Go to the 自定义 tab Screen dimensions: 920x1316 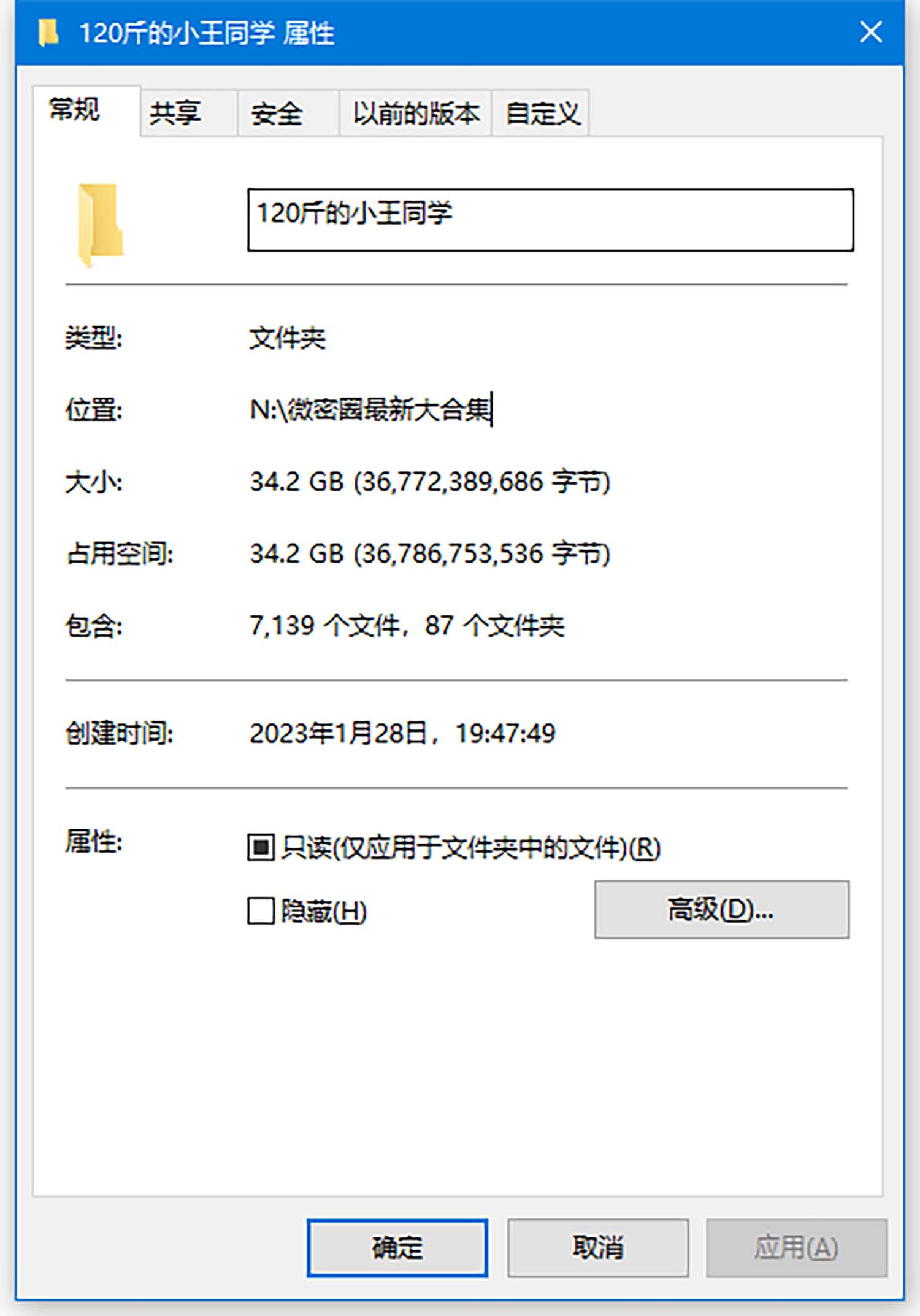tap(541, 113)
